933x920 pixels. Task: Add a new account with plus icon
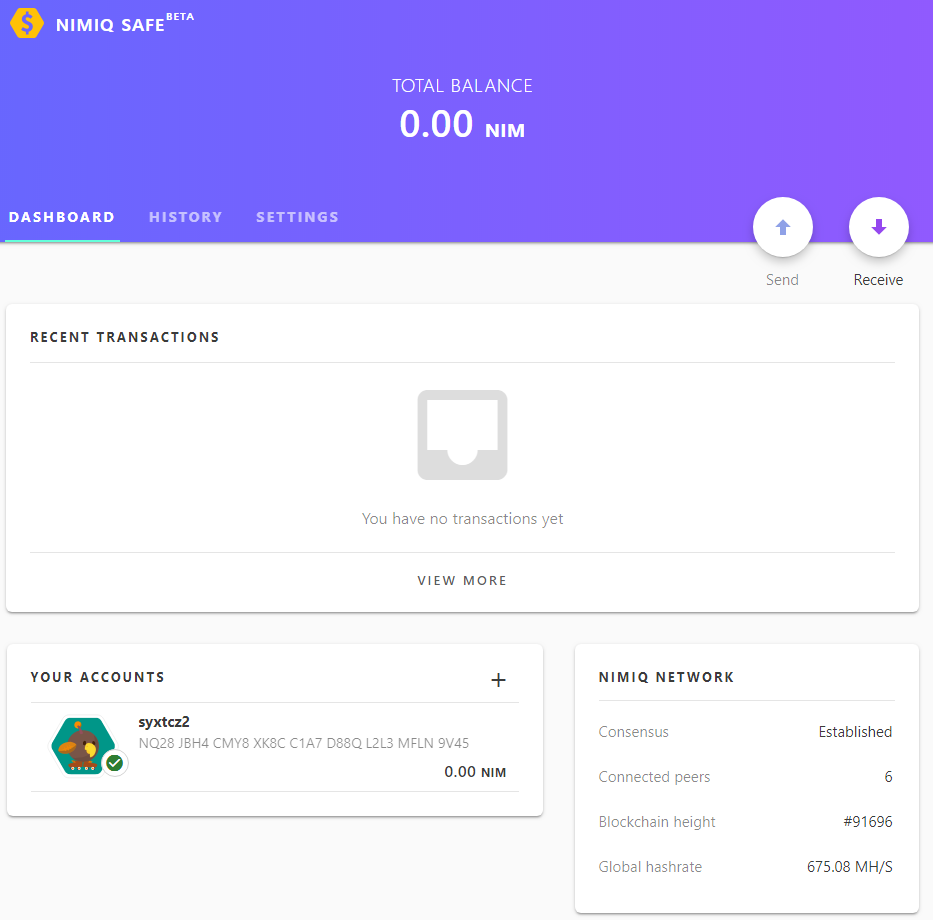498,680
